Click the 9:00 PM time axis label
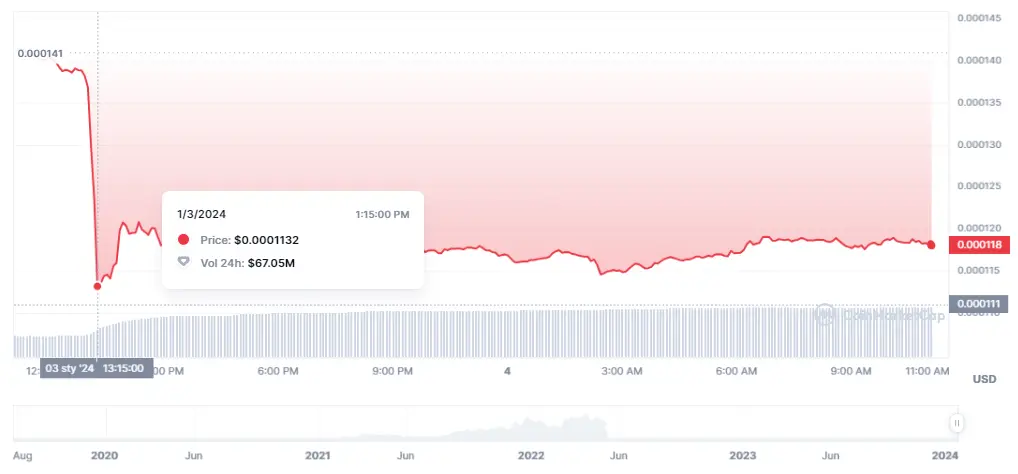This screenshot has height=474, width=1018. 392,371
